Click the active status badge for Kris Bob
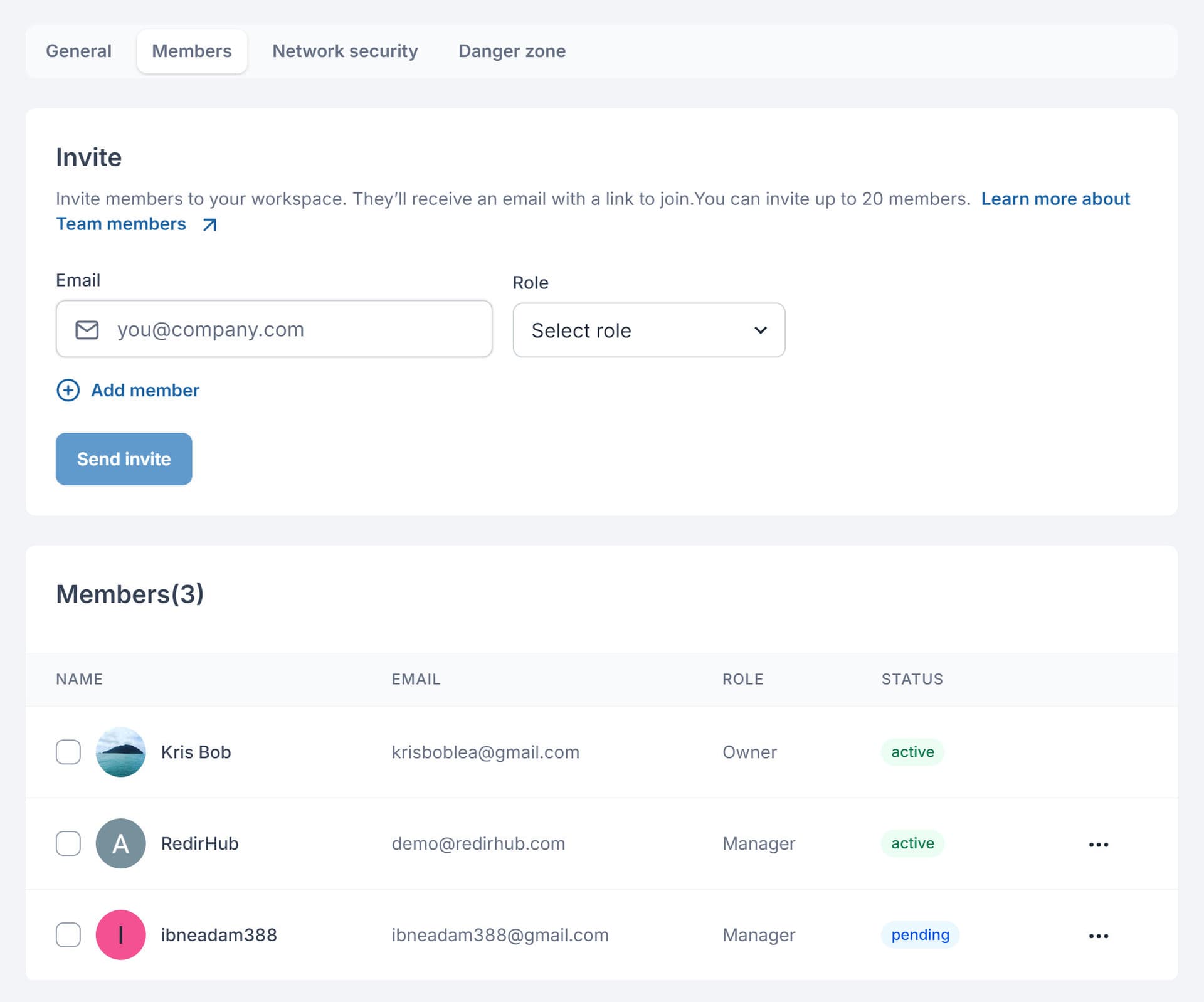The image size is (1204, 1002). click(912, 752)
